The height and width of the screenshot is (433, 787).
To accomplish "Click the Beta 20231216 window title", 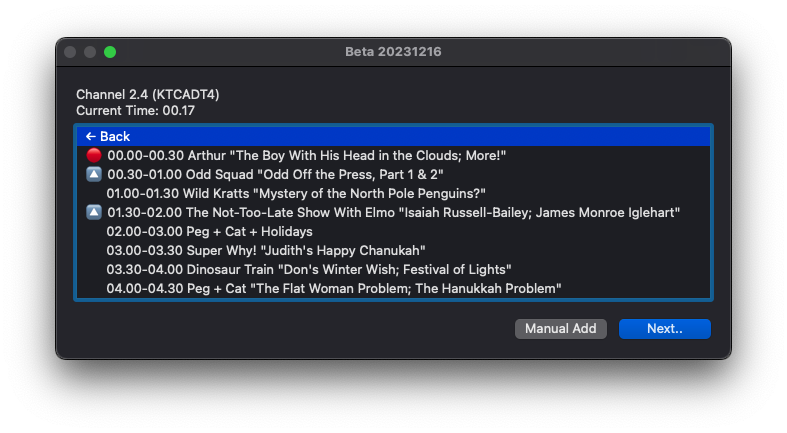I will (393, 52).
